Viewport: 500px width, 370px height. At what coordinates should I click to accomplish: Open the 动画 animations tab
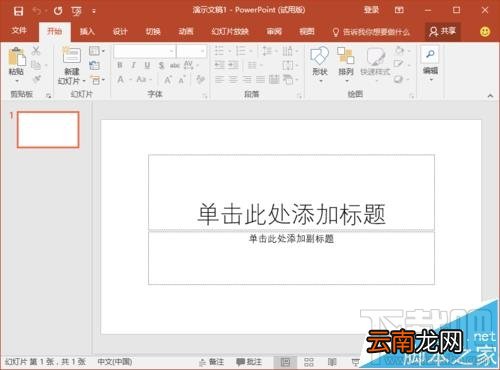[186, 31]
